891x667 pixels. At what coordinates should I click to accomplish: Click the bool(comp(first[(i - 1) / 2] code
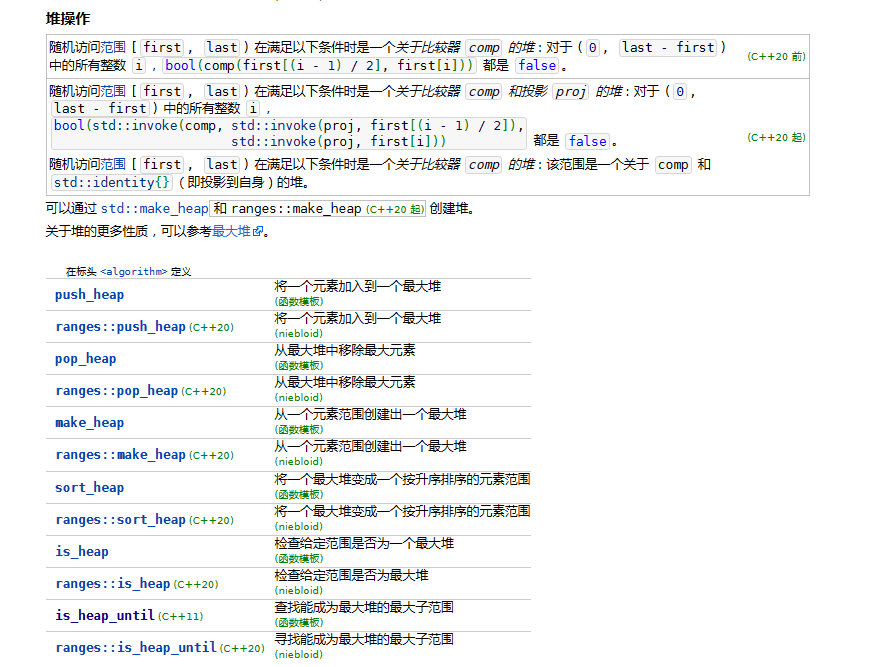(x=319, y=65)
